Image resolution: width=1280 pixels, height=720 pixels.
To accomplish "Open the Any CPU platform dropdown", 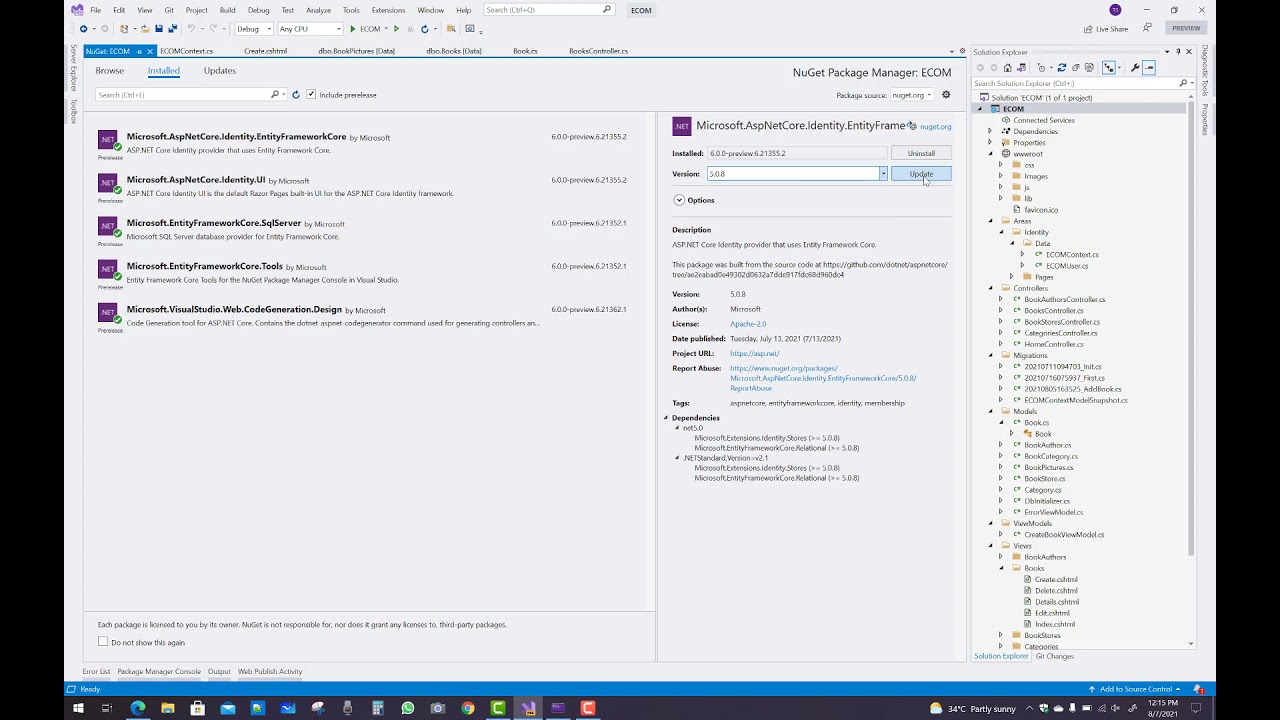I will [310, 29].
